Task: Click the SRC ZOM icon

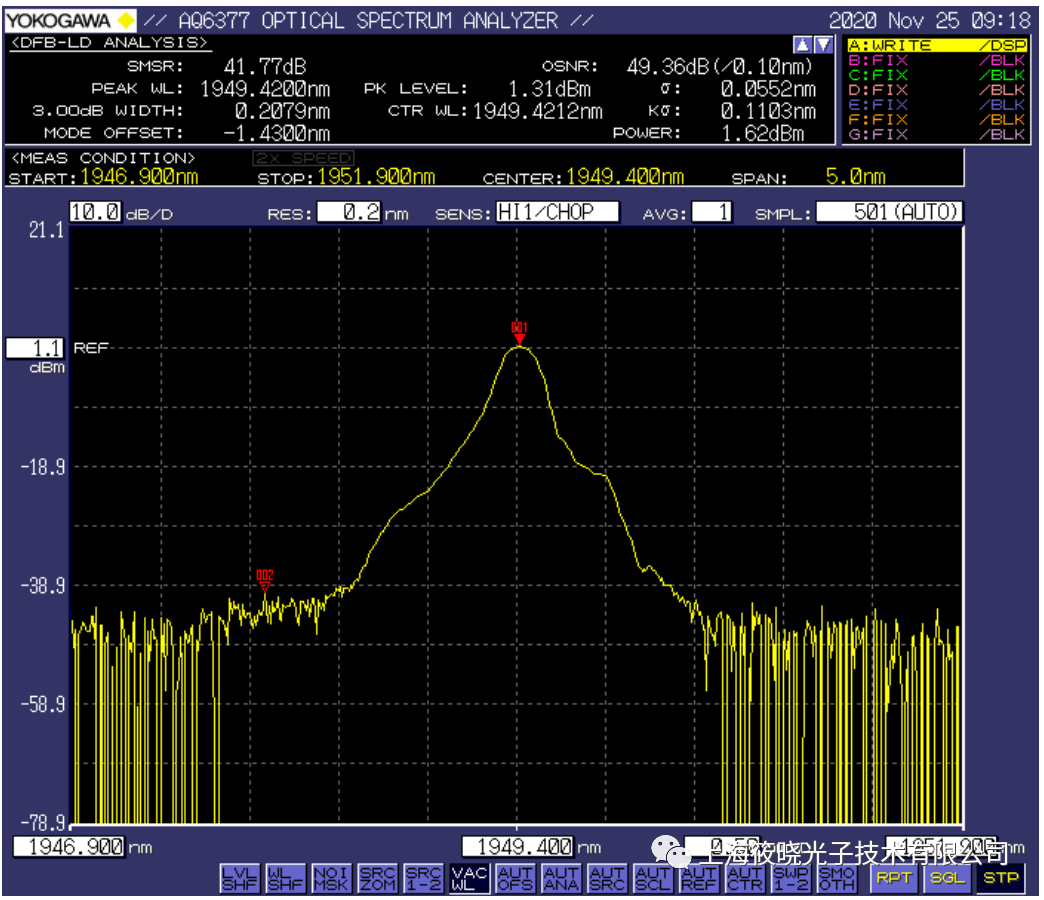Action: (x=377, y=878)
